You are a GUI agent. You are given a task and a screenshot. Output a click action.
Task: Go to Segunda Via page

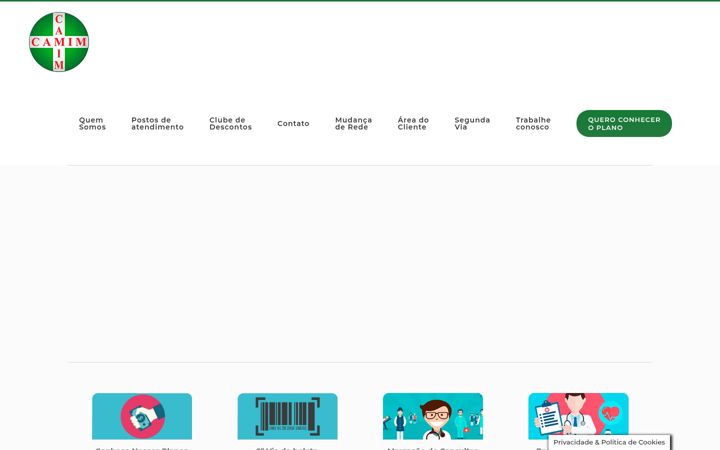pos(472,124)
